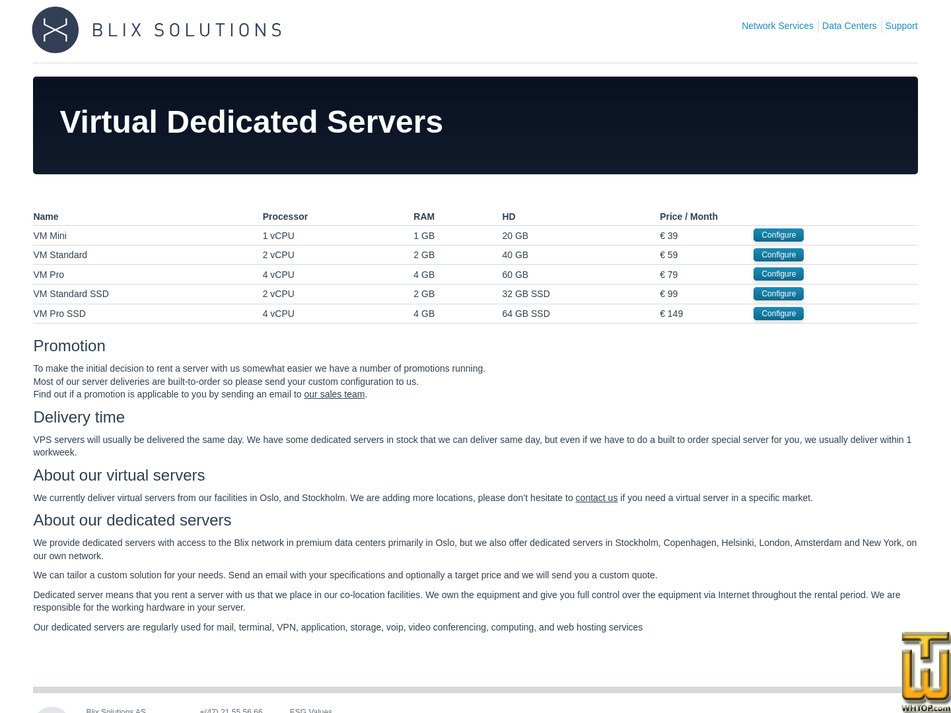Select the Delivery time section heading
Viewport: 951px width, 713px height.
tap(79, 417)
